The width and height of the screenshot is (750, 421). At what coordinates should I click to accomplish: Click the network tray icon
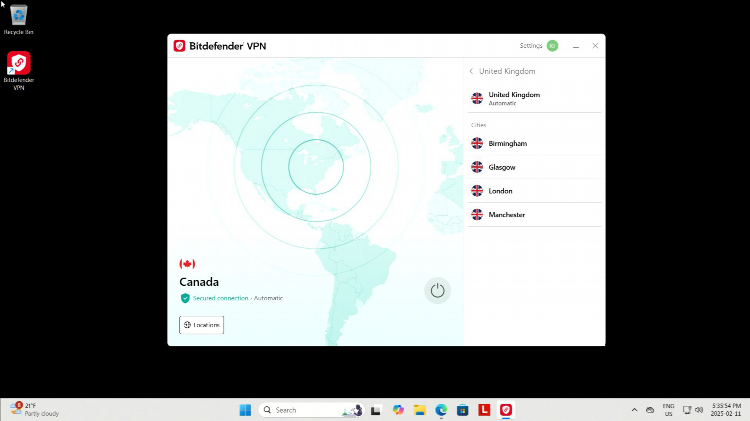pos(687,410)
